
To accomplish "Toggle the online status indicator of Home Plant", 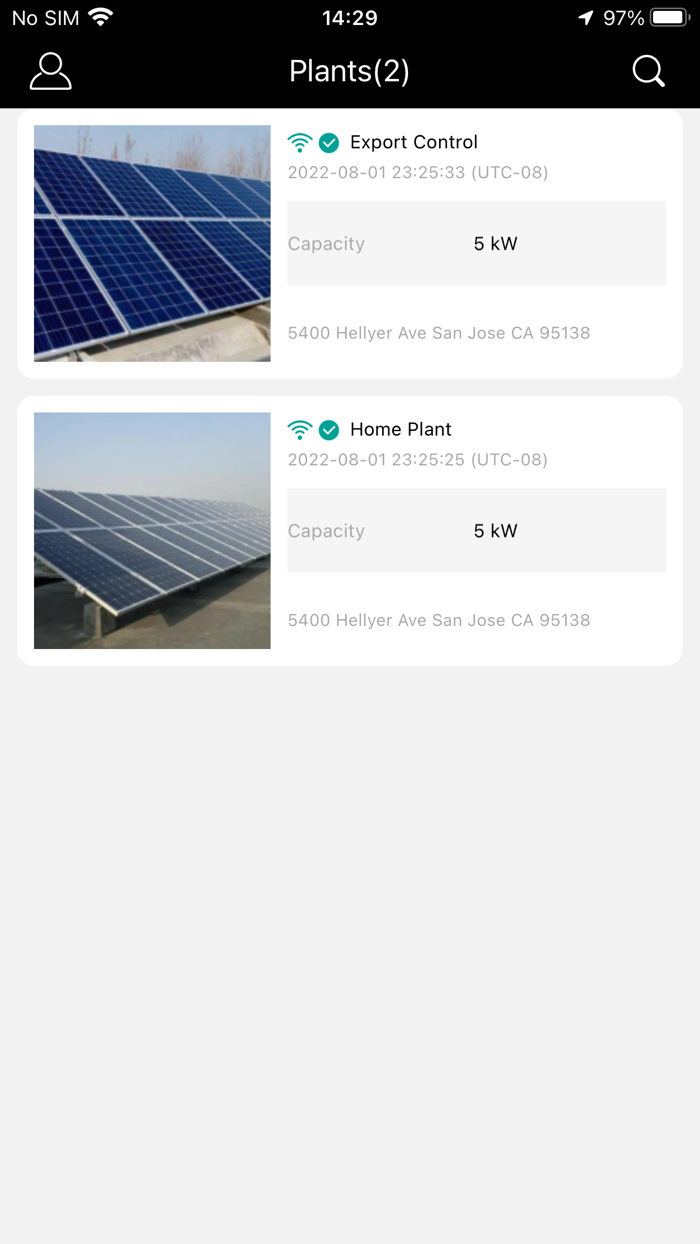I will [x=328, y=429].
